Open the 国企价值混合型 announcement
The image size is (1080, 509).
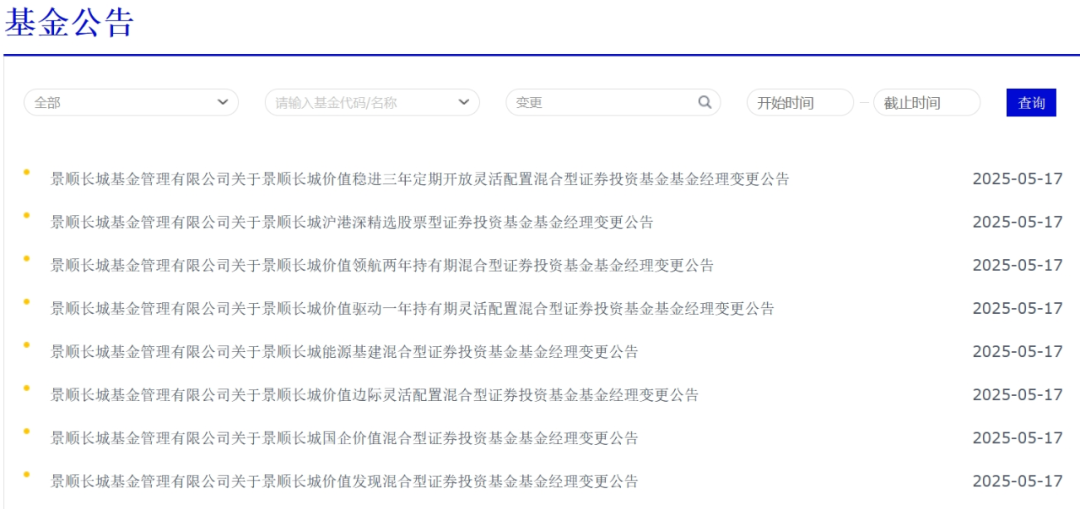tap(344, 438)
